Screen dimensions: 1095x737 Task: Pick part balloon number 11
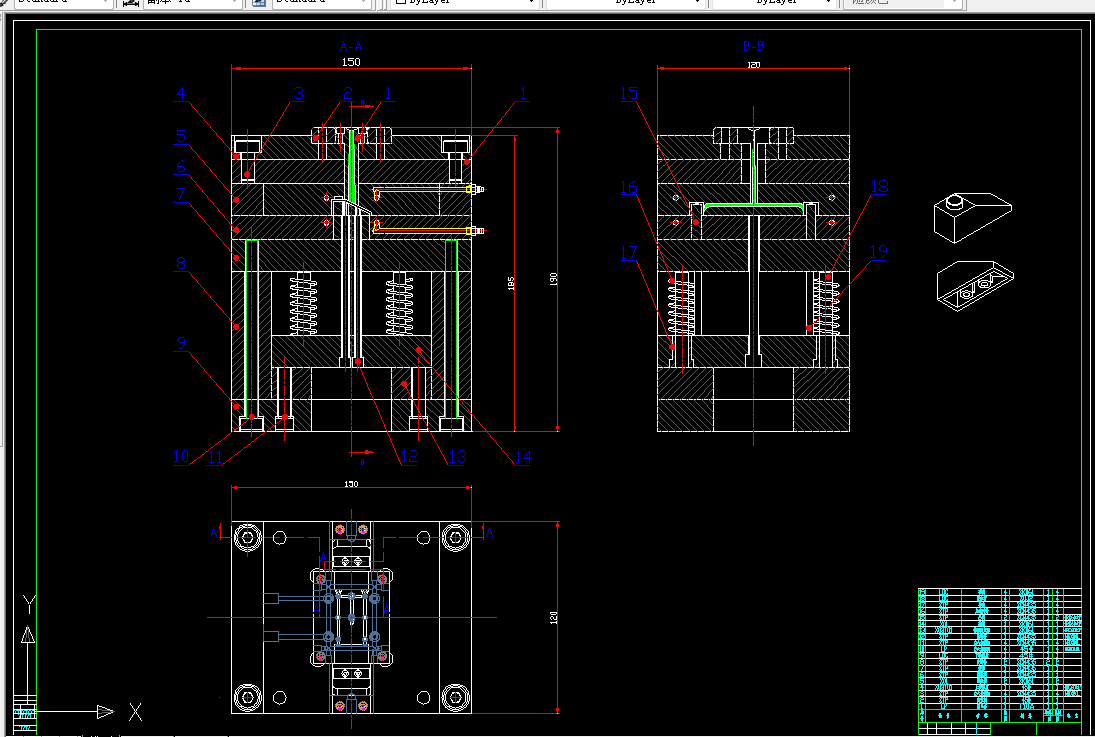(x=215, y=457)
